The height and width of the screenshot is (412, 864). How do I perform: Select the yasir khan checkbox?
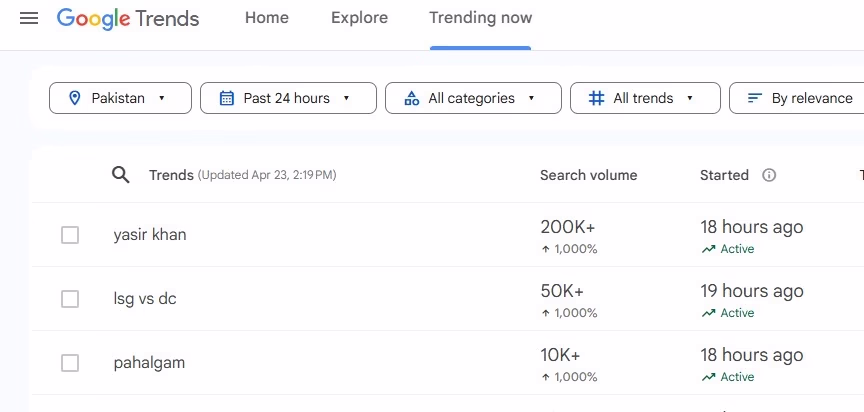click(70, 235)
